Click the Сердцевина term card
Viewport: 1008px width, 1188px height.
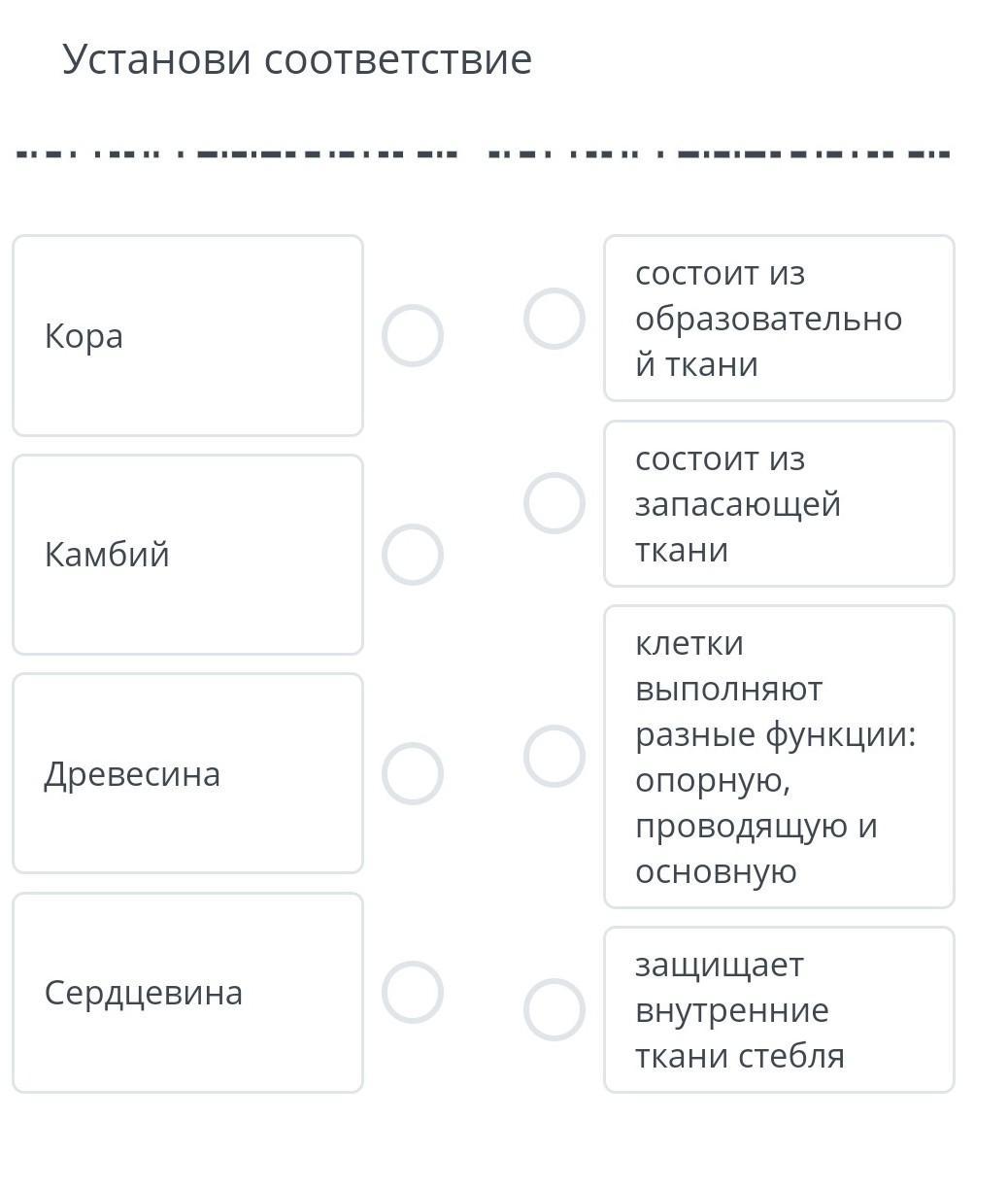point(187,992)
